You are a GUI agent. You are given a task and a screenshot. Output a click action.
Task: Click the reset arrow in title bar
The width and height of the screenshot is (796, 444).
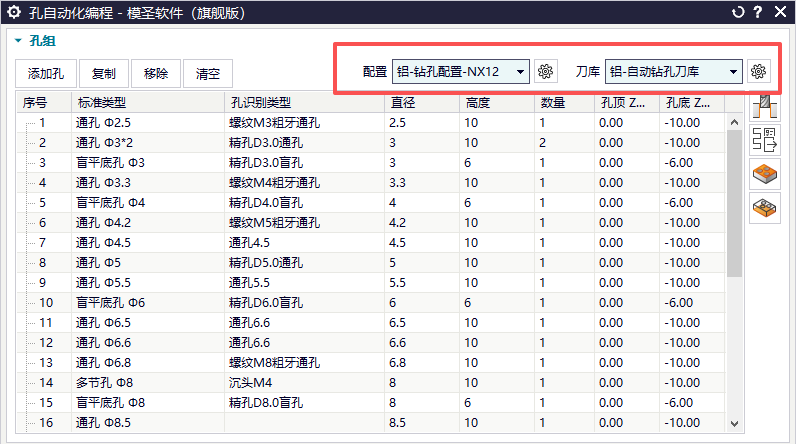click(738, 12)
